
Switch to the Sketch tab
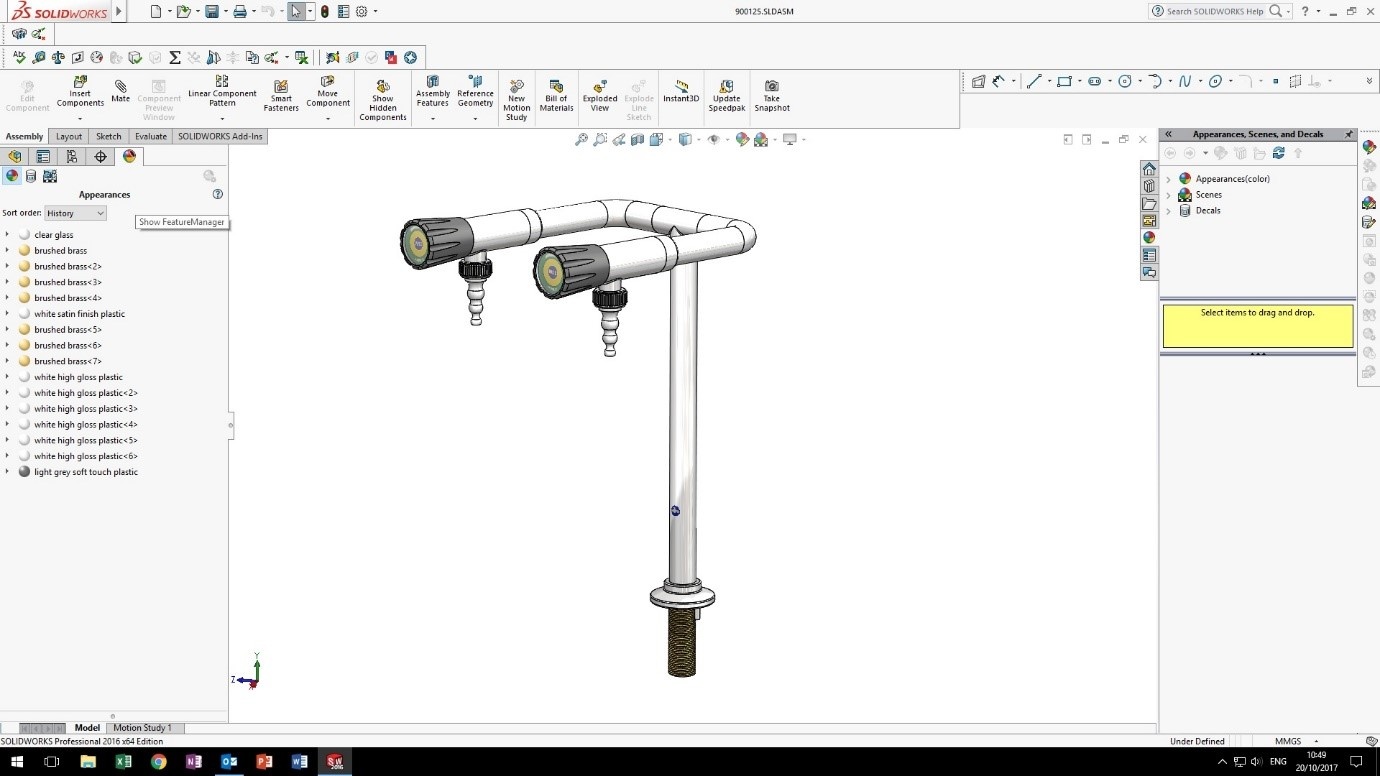tap(108, 136)
